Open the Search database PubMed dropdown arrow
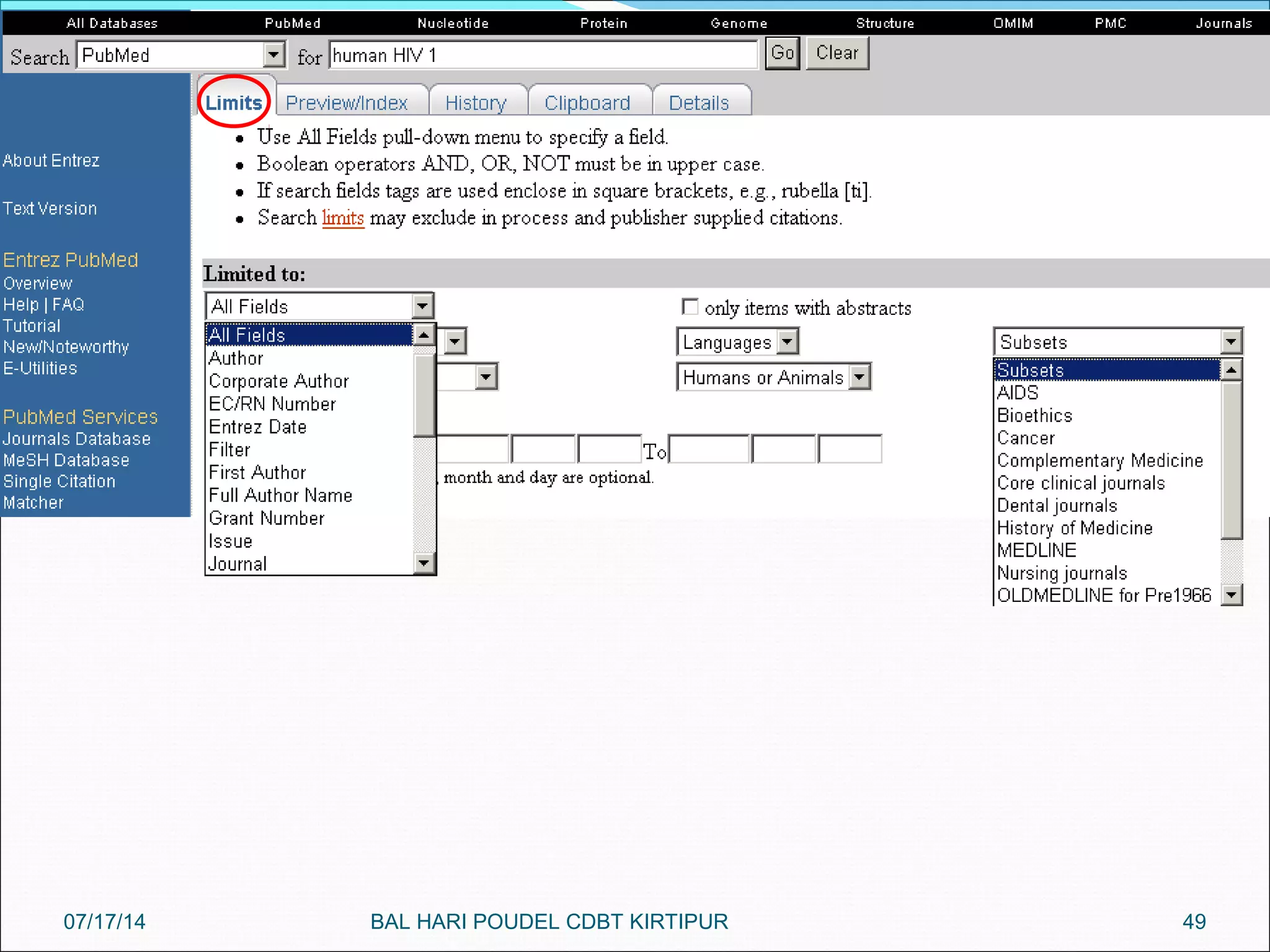Screen dimensions: 1270x952 (x=273, y=55)
